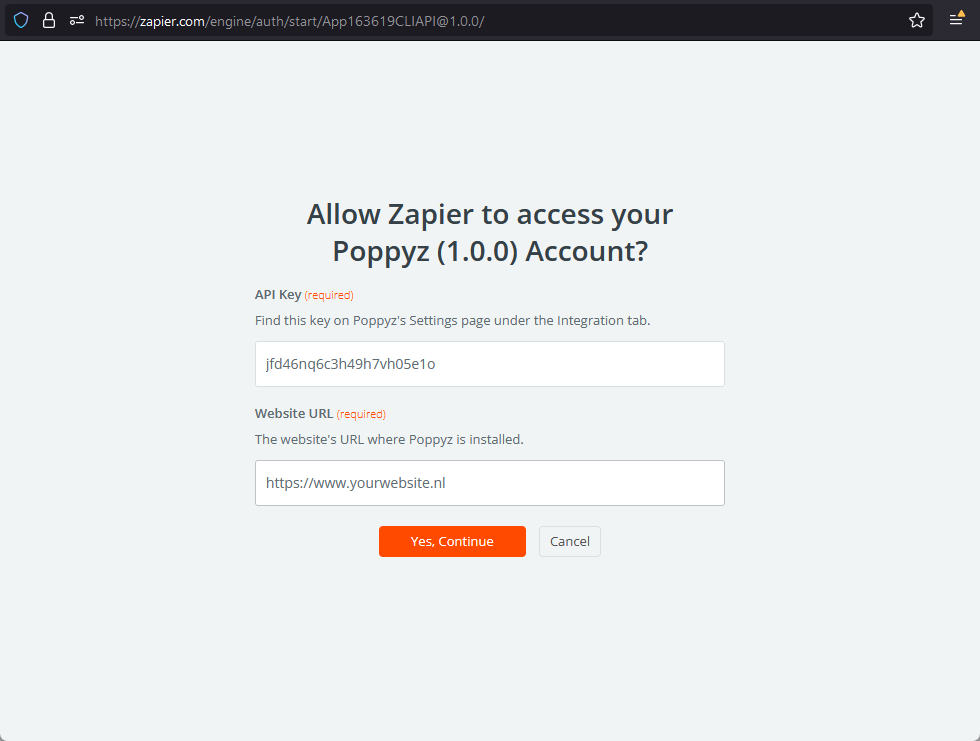Click the "Allow Zapier to access your" heading line
The image size is (980, 741).
pos(489,214)
